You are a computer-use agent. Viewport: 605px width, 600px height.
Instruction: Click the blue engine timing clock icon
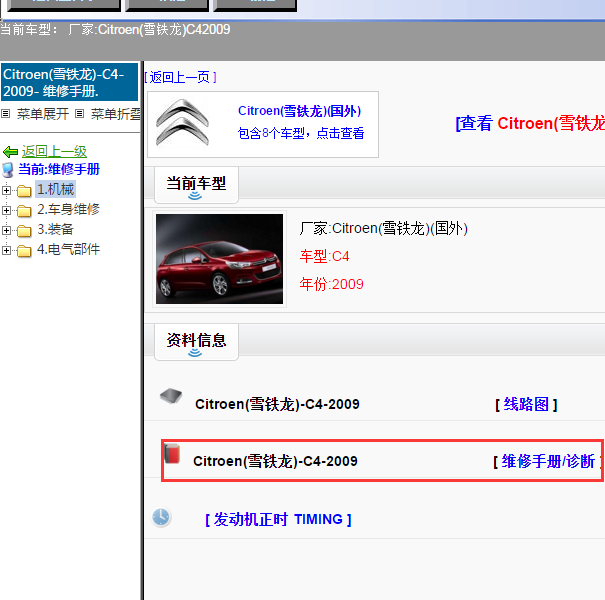161,517
